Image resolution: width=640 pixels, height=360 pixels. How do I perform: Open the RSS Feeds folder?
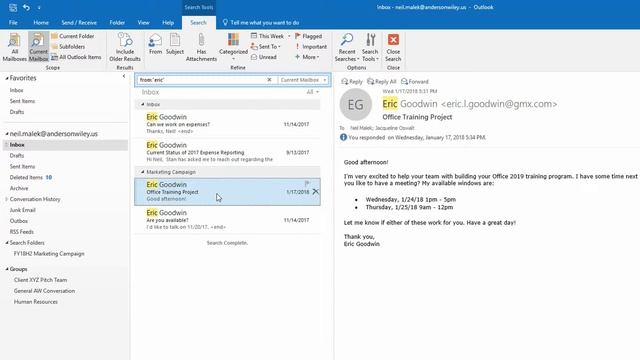[x=22, y=232]
